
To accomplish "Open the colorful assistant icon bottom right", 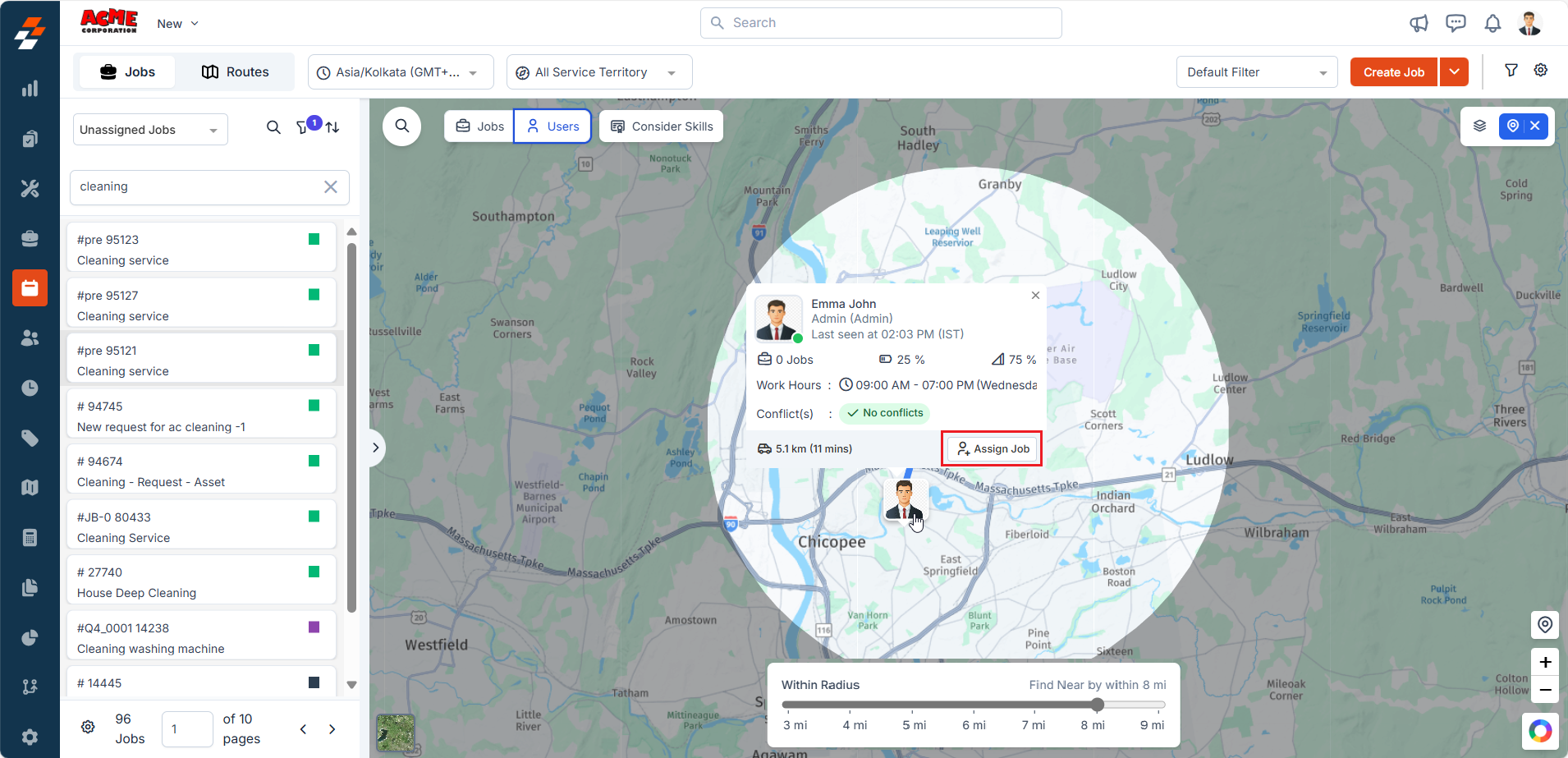I will click(x=1540, y=730).
